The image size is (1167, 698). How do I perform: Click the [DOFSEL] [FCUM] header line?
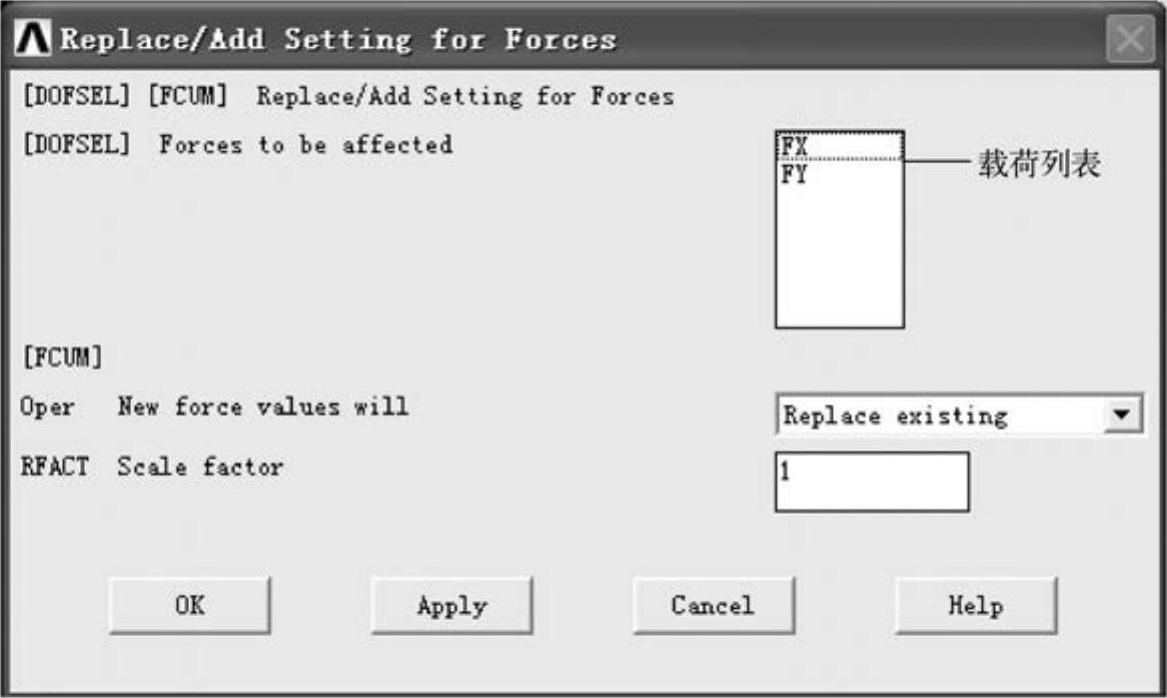coord(348,96)
